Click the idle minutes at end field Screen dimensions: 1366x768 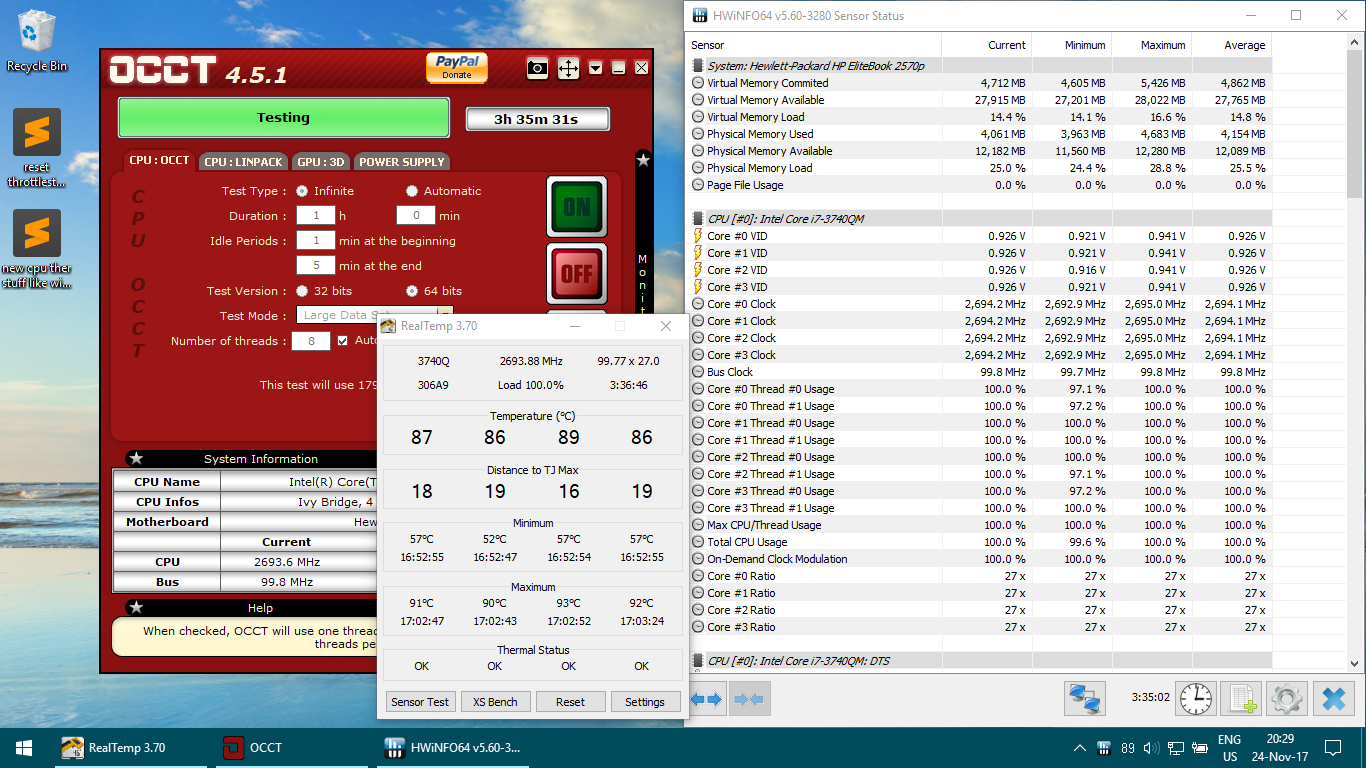click(316, 265)
